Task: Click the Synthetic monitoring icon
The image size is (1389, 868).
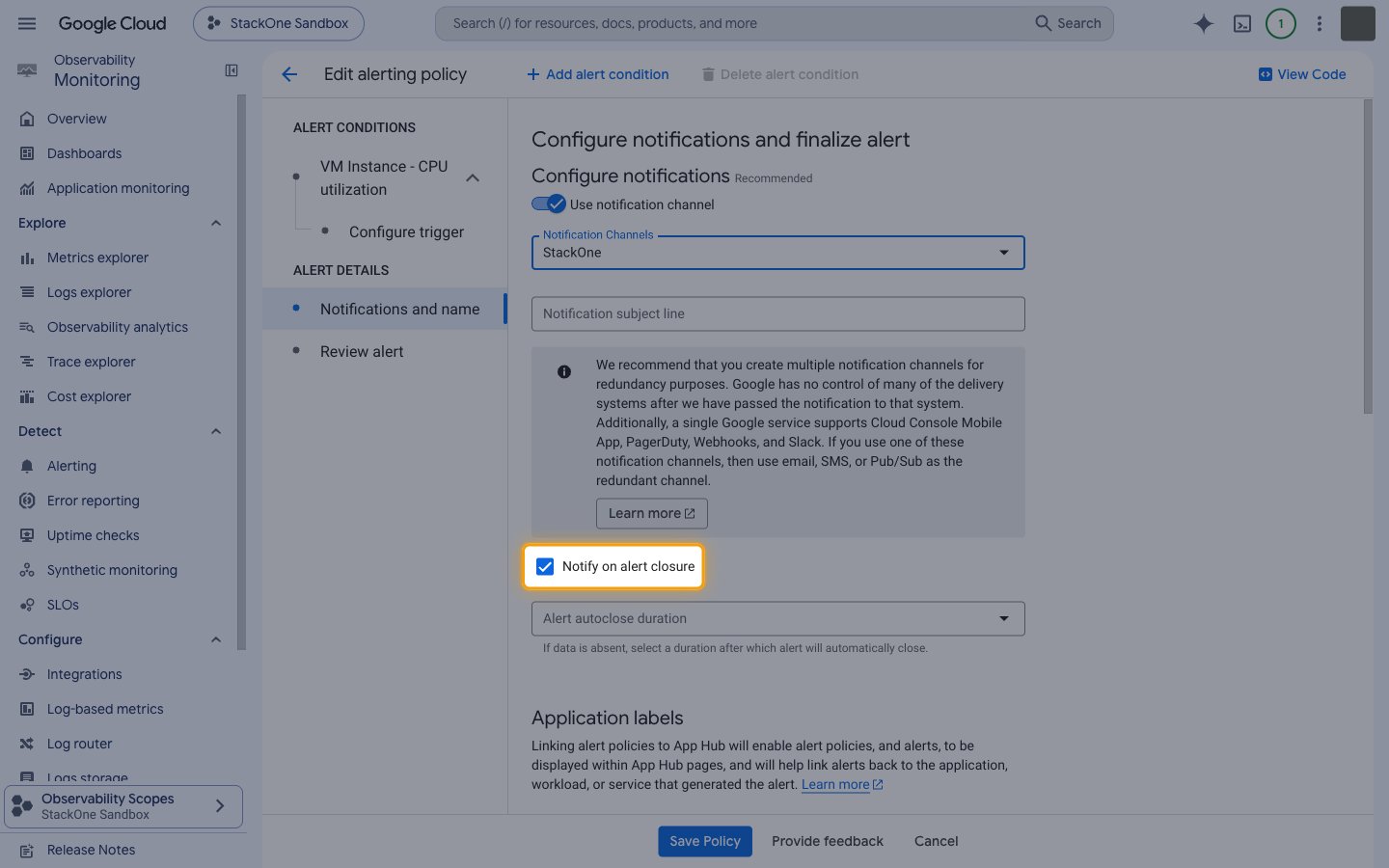Action: coord(27,570)
